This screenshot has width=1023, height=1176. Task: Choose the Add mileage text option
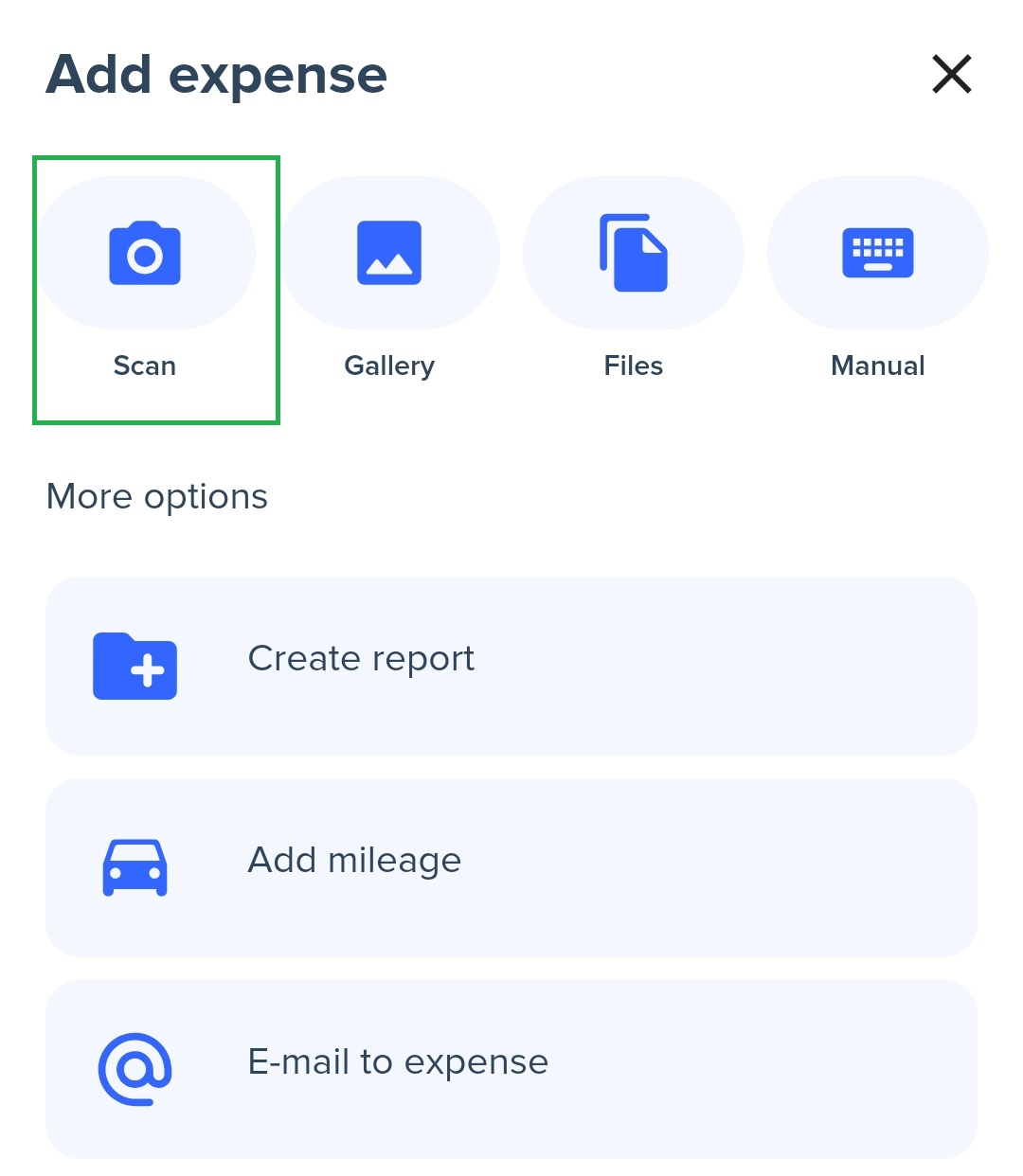tap(354, 861)
